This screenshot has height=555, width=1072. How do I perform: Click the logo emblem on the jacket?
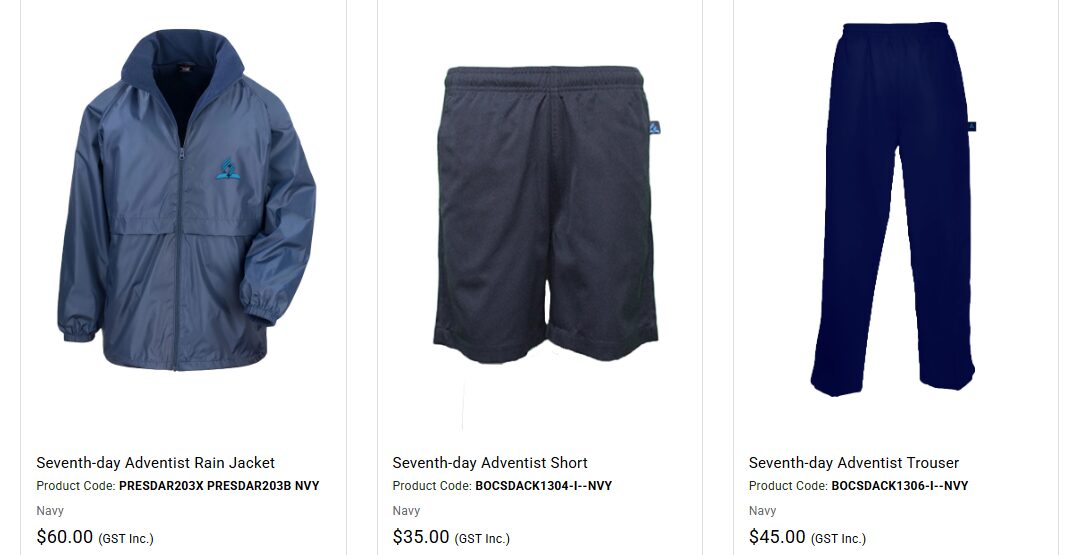pos(228,170)
